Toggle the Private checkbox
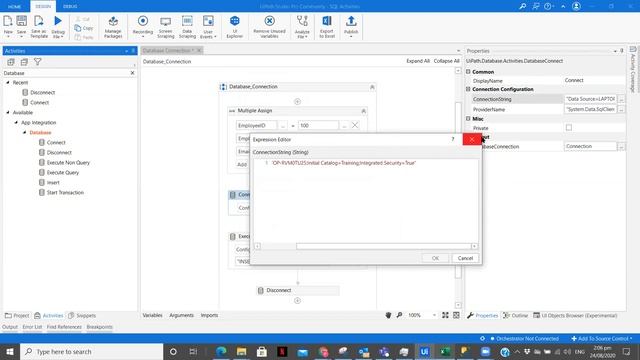The height and width of the screenshot is (360, 640). click(569, 128)
